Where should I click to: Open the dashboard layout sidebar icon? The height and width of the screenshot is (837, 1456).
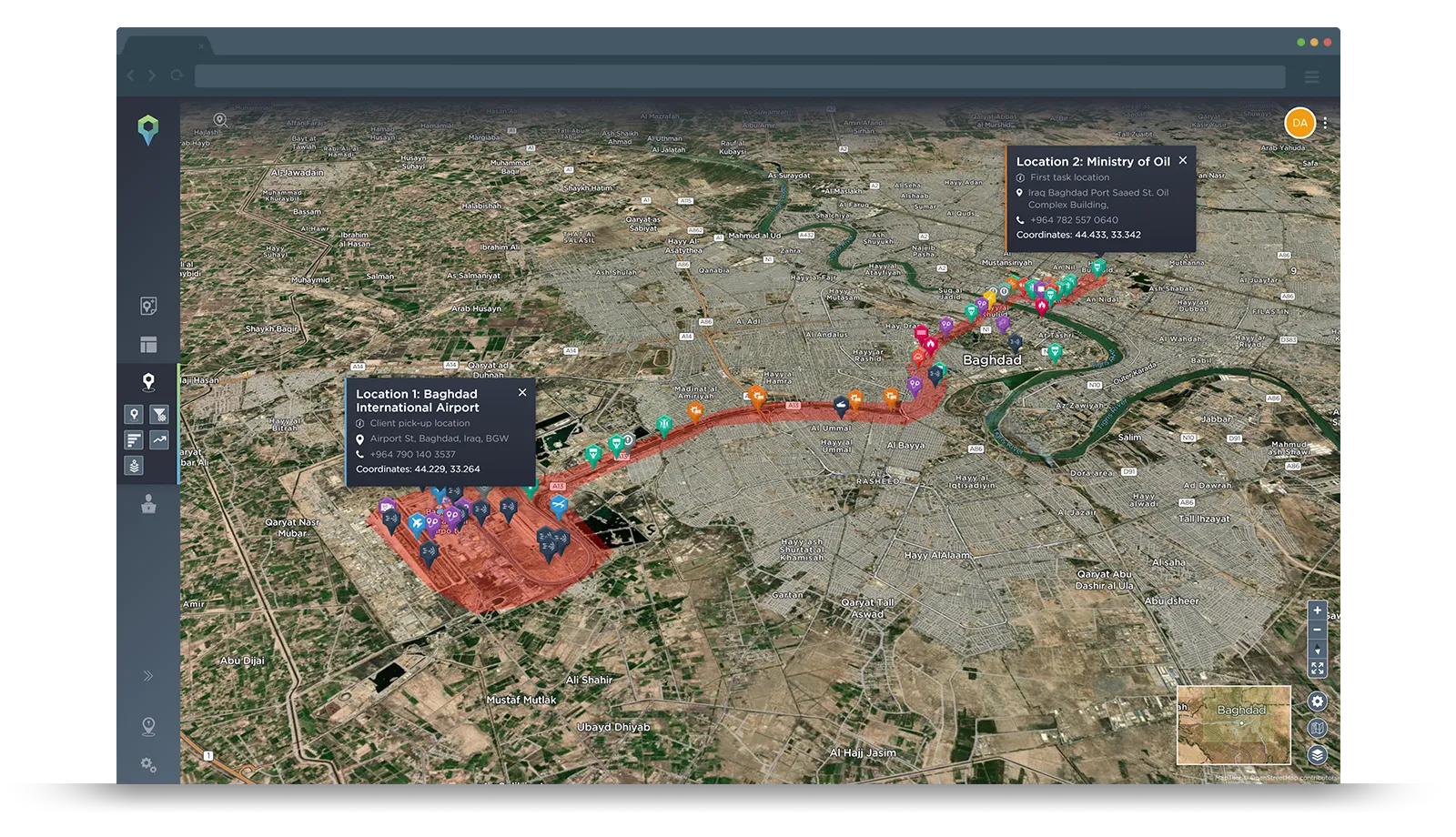click(148, 345)
